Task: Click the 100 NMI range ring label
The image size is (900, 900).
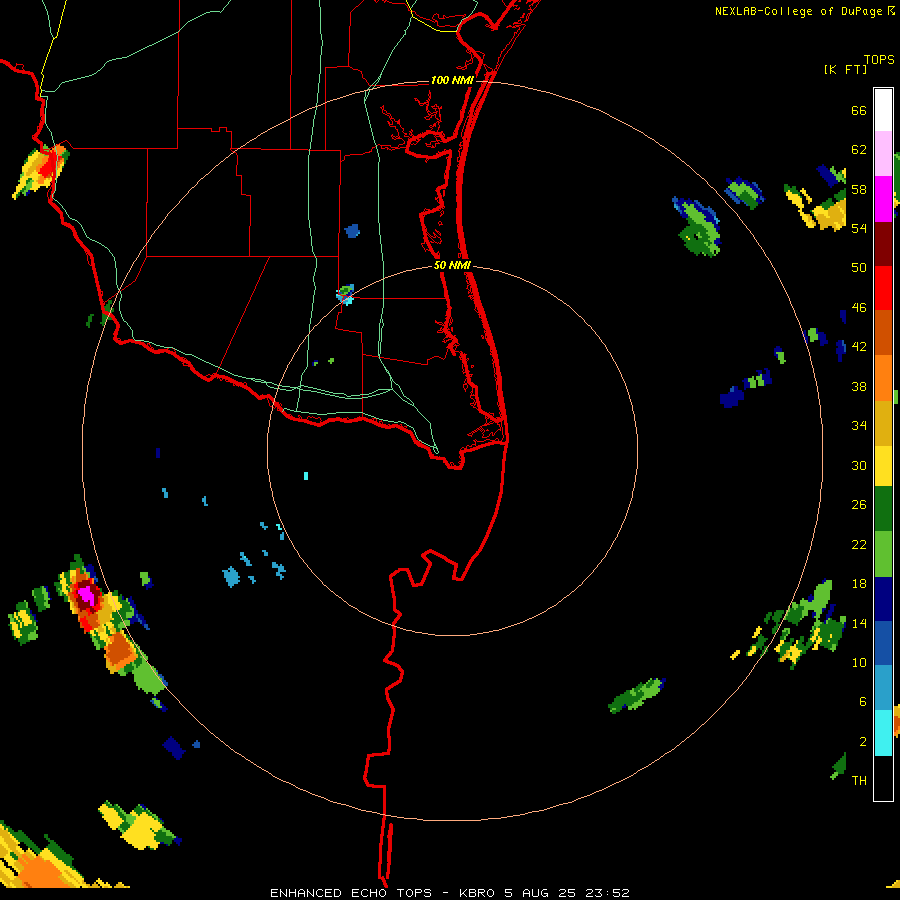Action: click(452, 80)
